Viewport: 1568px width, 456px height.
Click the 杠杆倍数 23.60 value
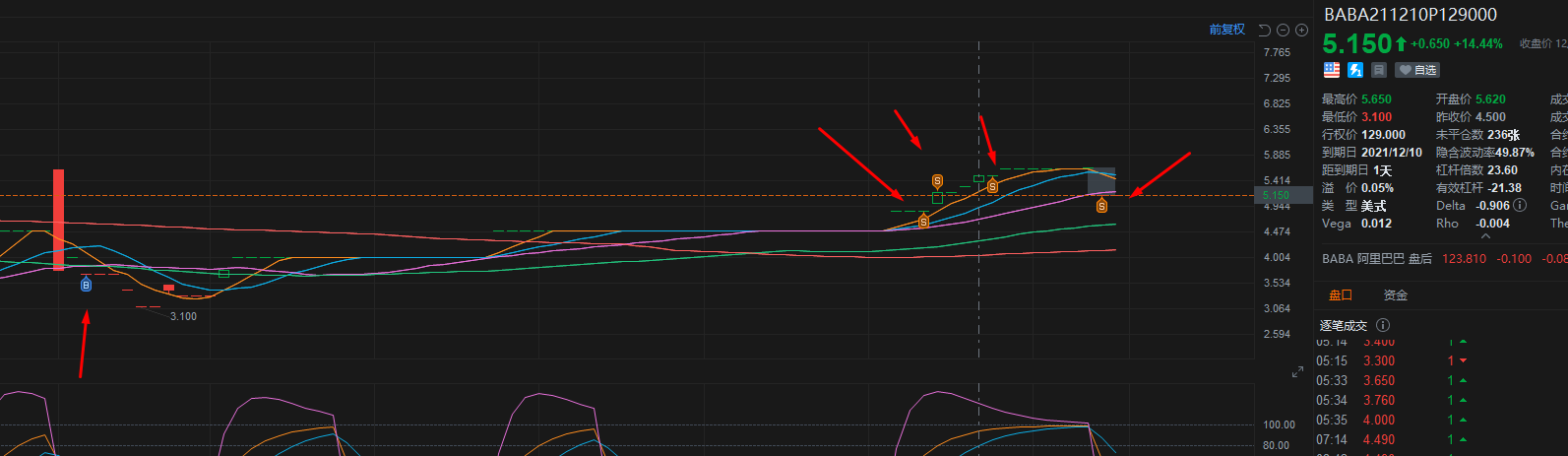(1502, 170)
